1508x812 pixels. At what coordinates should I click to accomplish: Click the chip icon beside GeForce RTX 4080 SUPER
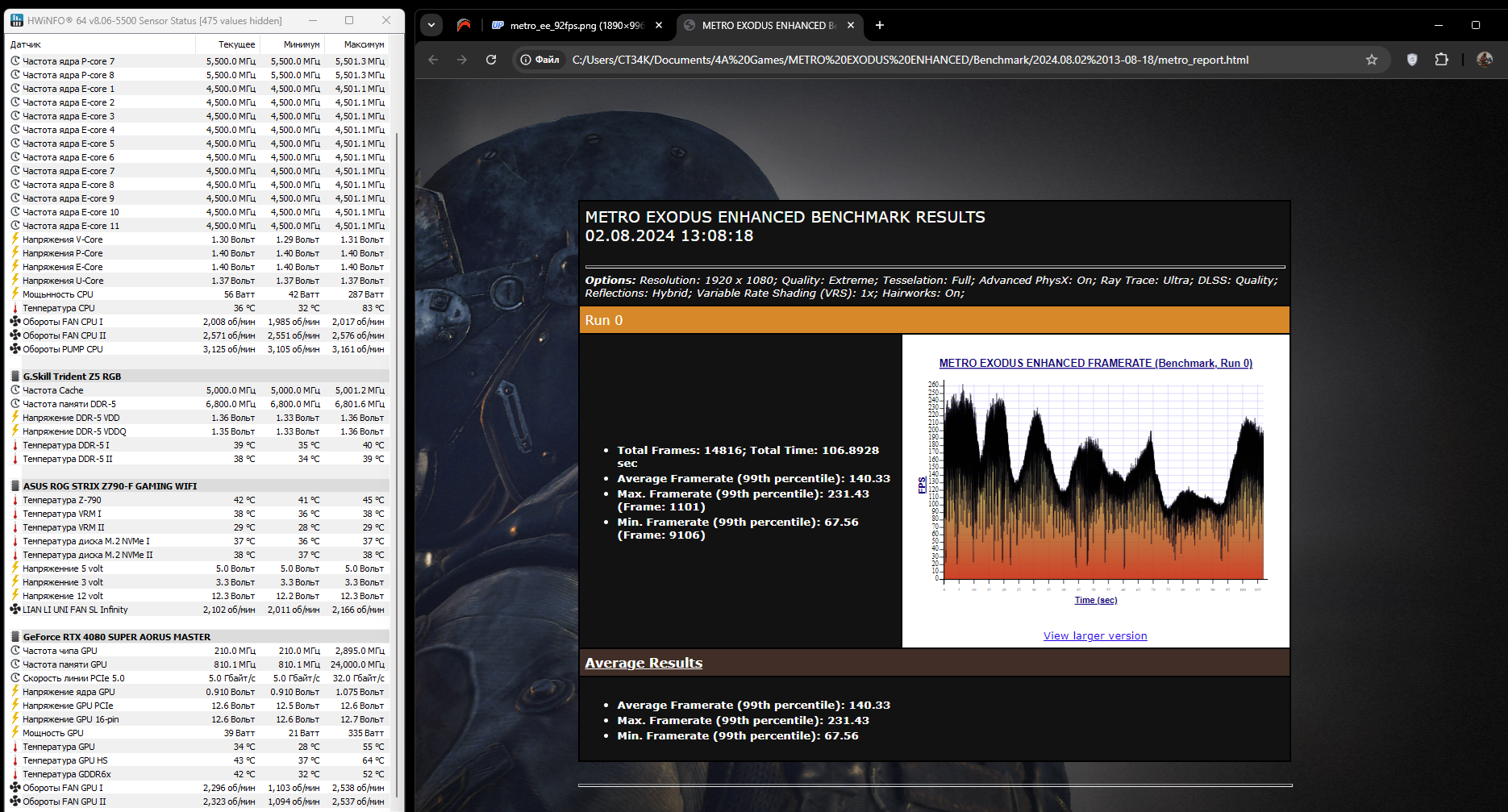click(15, 637)
